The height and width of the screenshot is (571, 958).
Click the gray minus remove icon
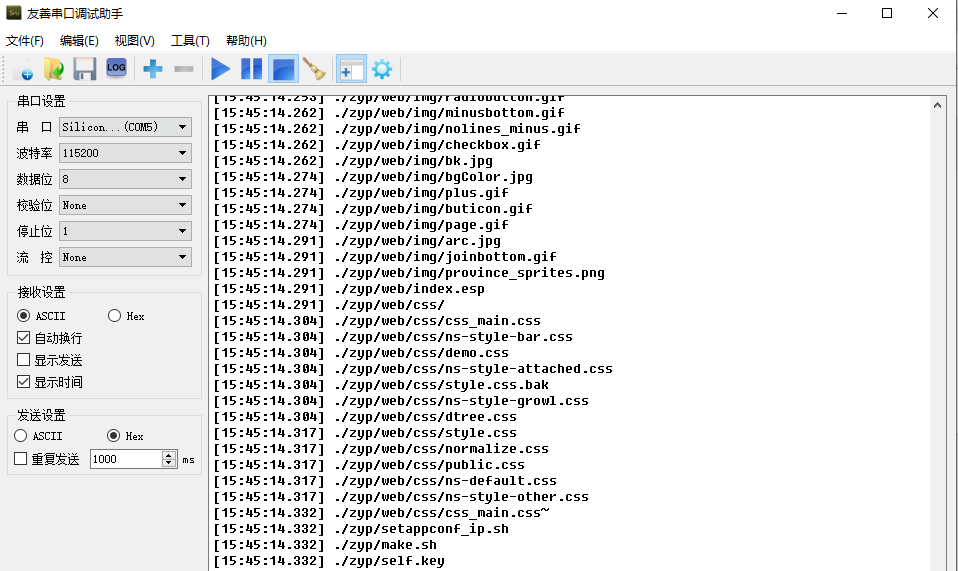184,69
